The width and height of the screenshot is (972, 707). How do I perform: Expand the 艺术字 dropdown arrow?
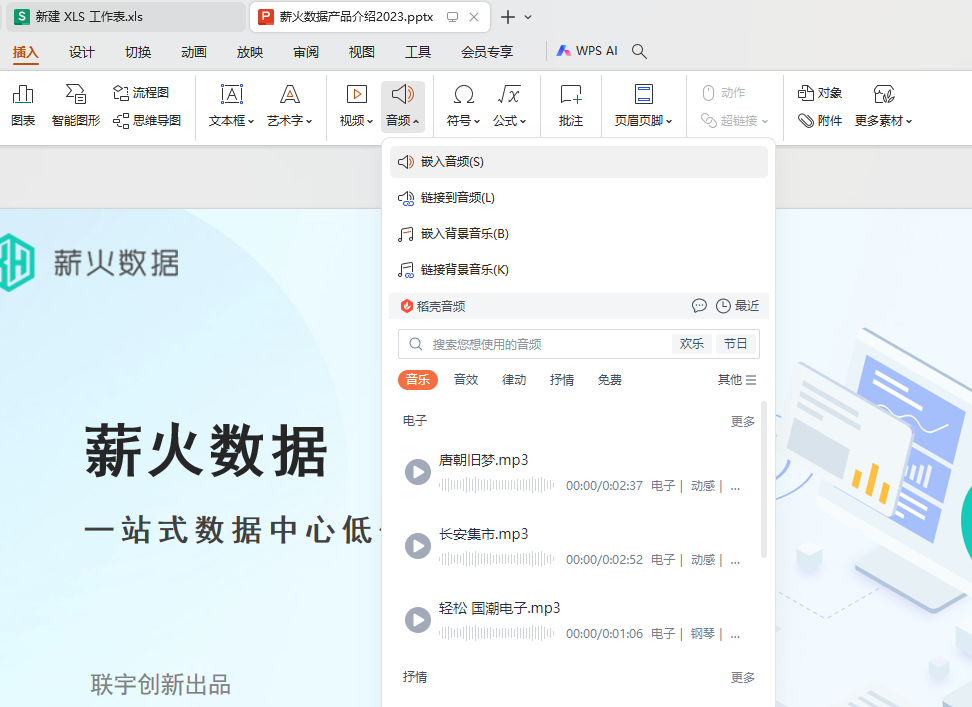coord(309,121)
